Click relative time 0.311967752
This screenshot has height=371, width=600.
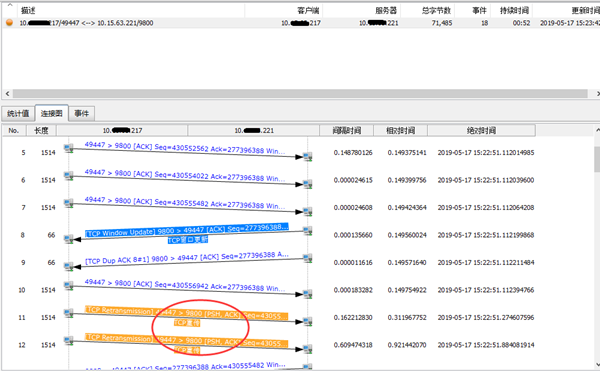[407, 317]
